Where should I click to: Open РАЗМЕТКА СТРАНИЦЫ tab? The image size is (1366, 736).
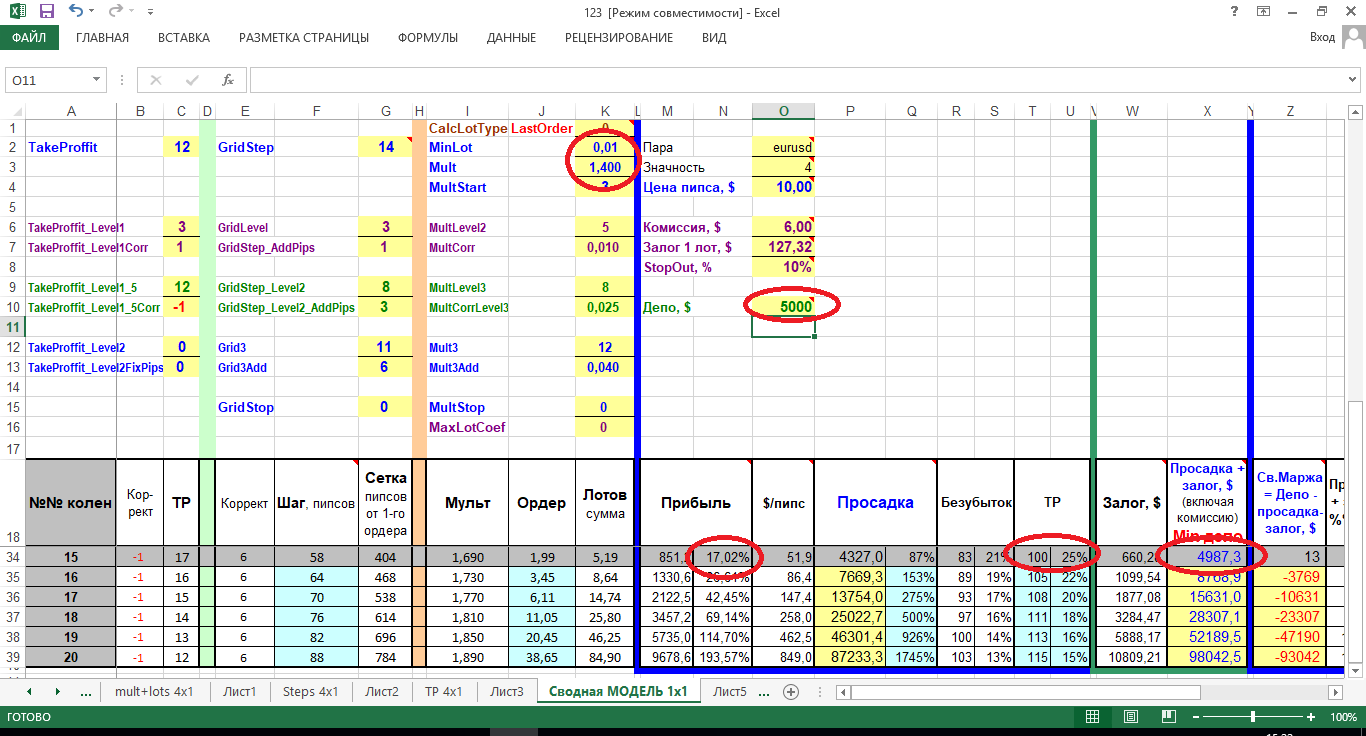pos(304,38)
